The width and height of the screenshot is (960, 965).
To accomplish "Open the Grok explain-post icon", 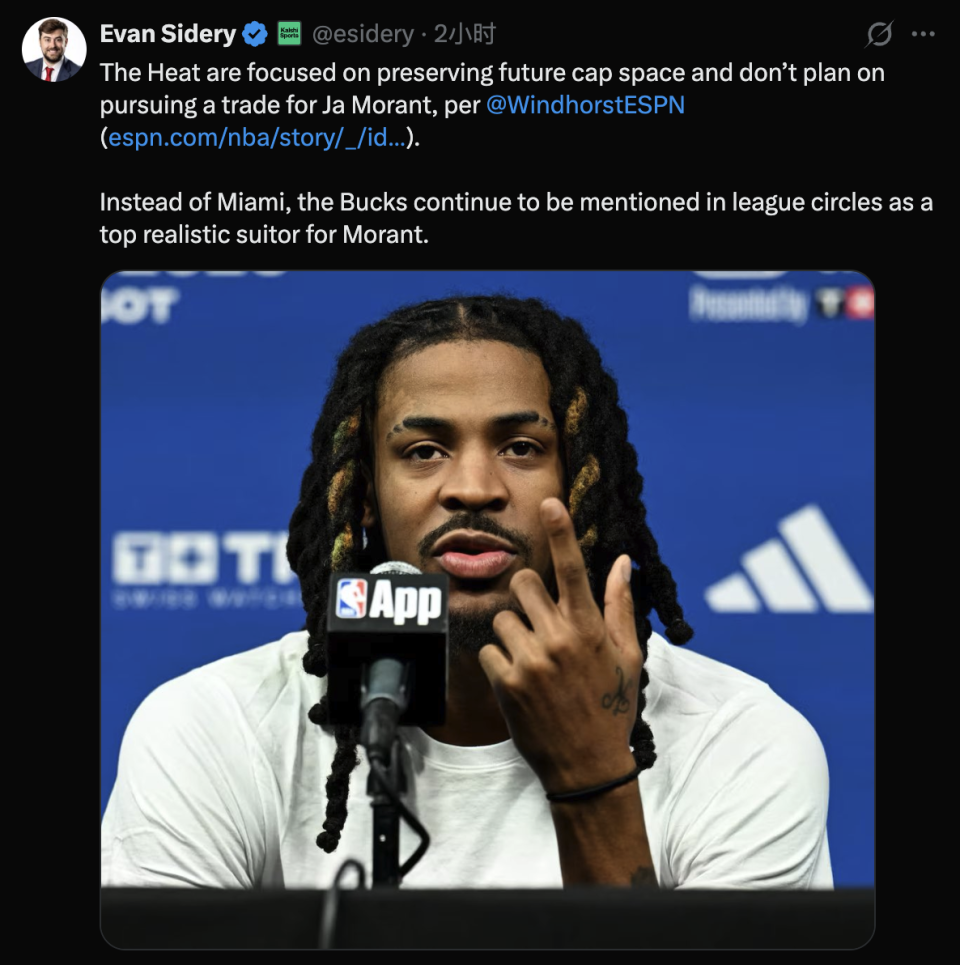I will 879,34.
